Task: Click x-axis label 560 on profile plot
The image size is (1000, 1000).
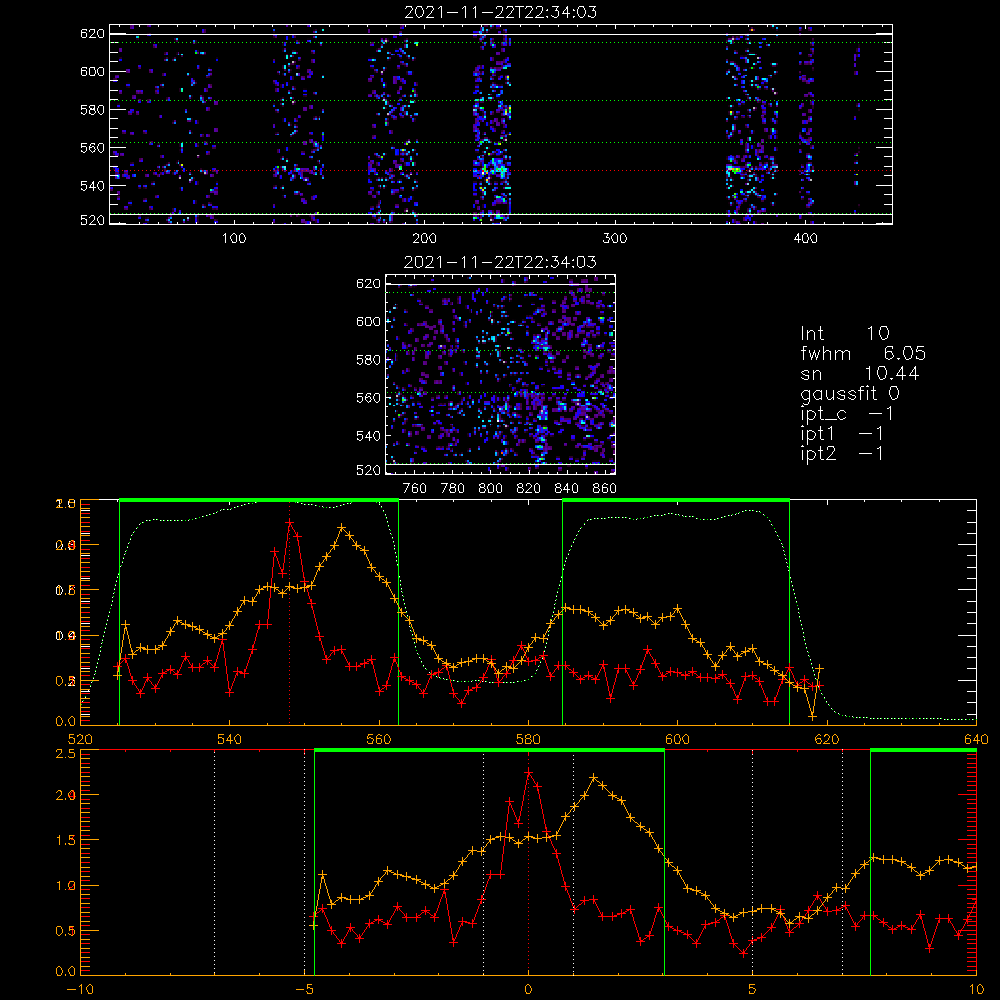Action: [x=379, y=739]
